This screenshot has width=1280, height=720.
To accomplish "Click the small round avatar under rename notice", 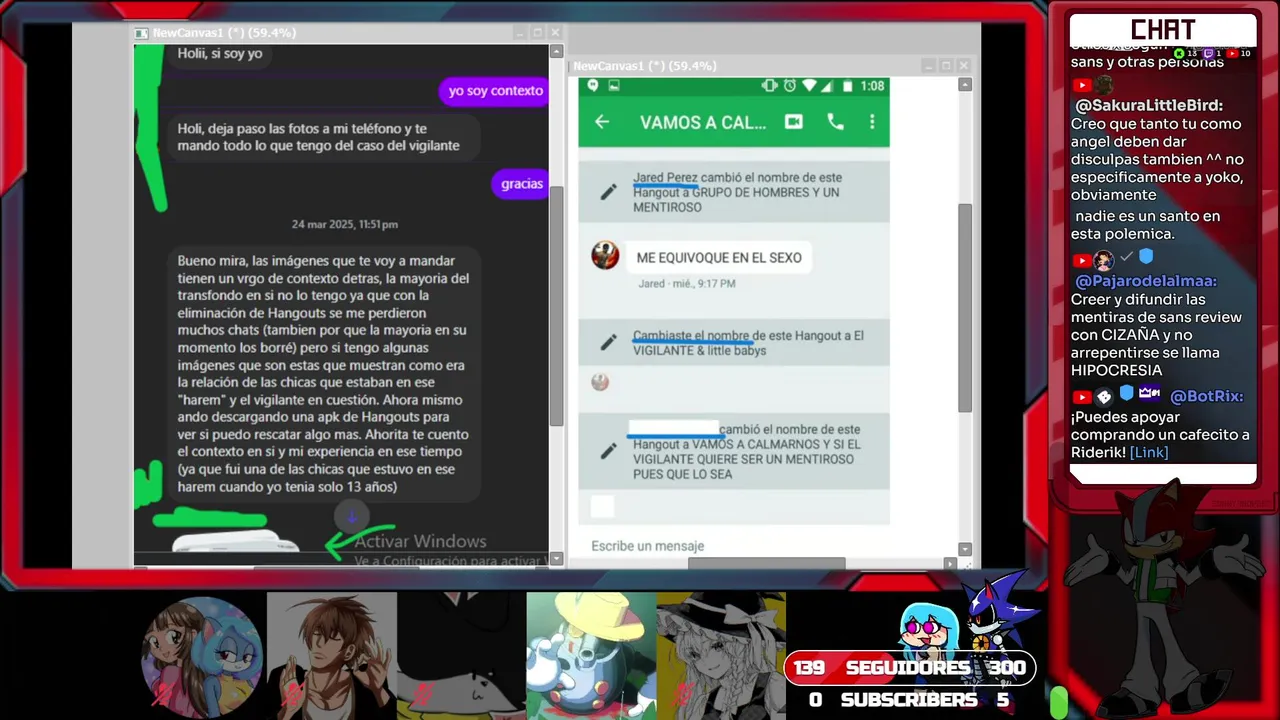I will [x=600, y=382].
